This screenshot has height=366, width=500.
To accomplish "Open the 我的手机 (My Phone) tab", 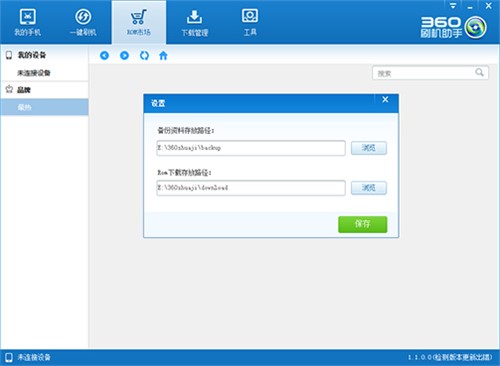I will pos(28,22).
